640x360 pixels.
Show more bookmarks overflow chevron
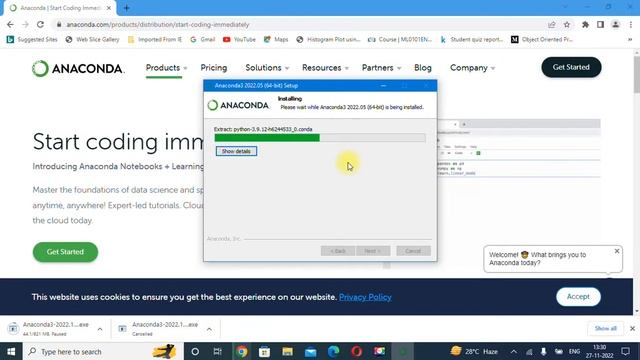coord(630,40)
